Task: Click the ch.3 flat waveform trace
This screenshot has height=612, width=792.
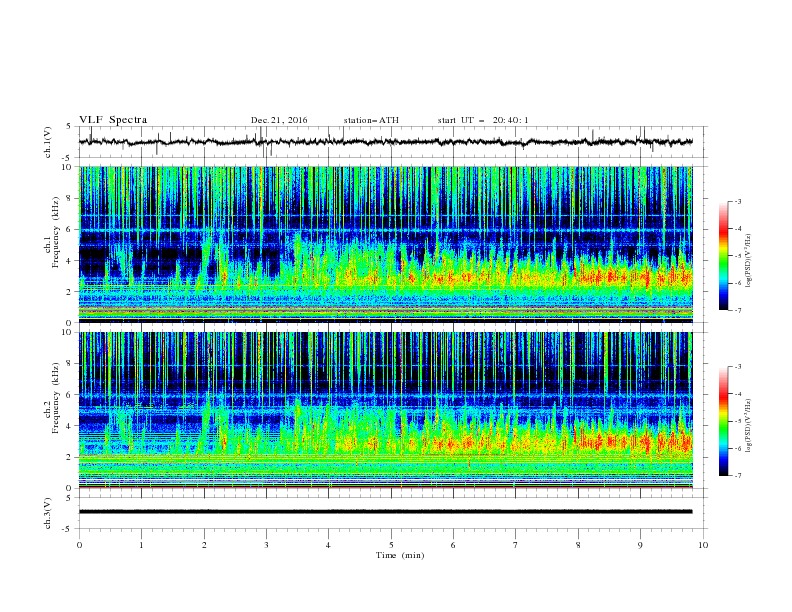Action: 386,512
